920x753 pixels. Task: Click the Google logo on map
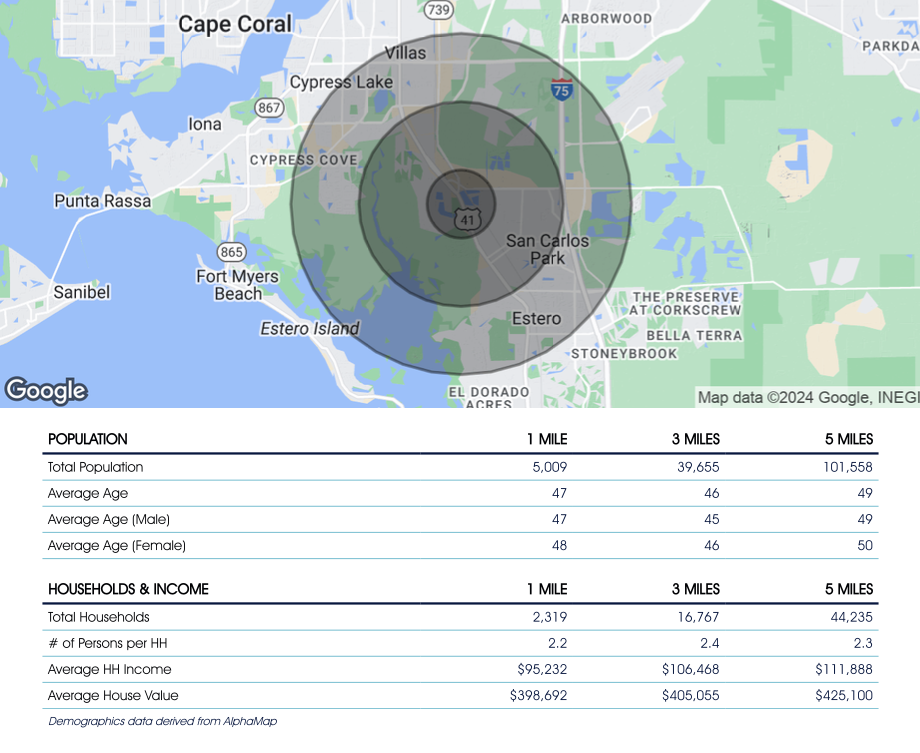click(x=46, y=390)
